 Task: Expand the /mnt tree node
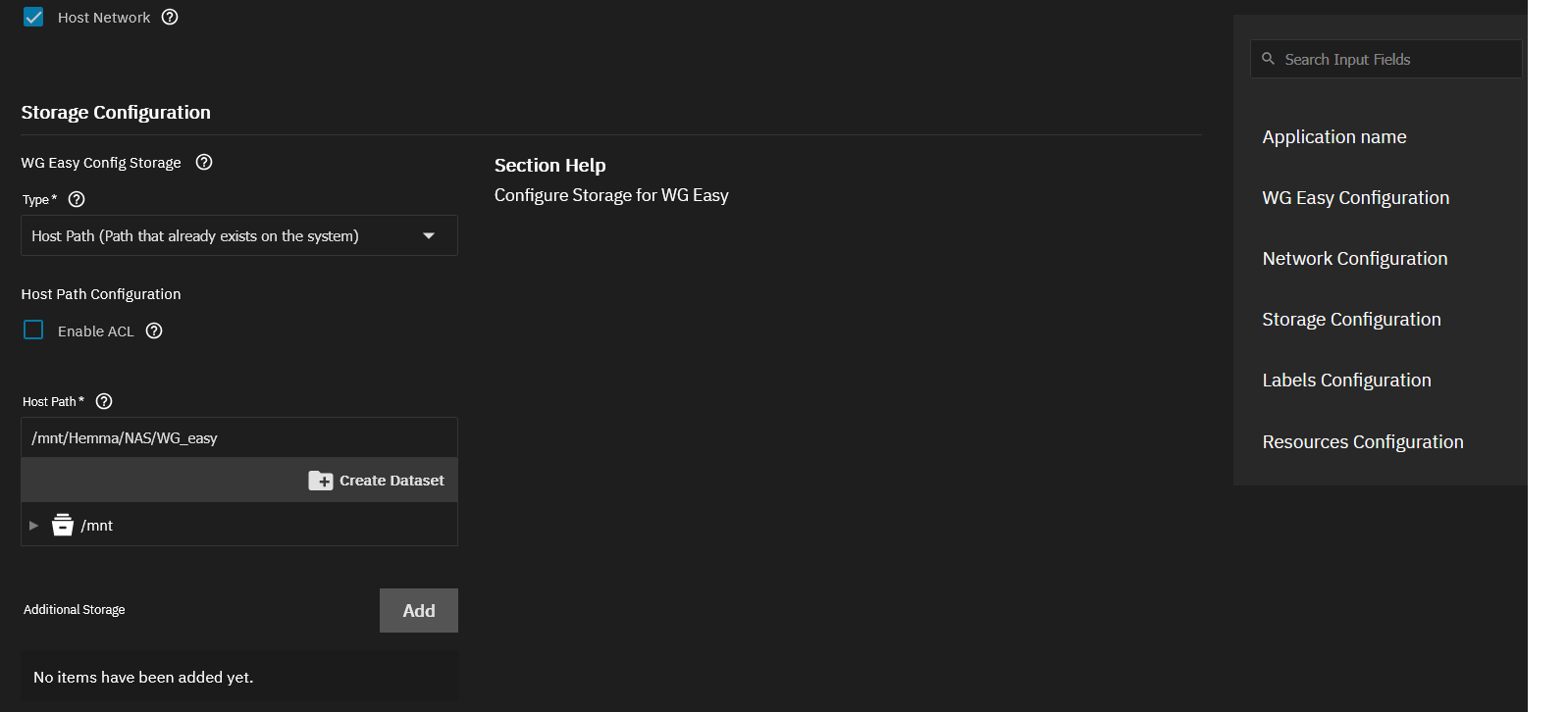click(33, 526)
